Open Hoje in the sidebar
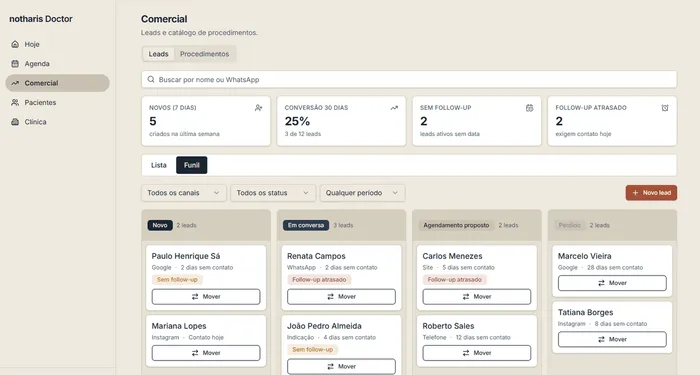 (57, 44)
